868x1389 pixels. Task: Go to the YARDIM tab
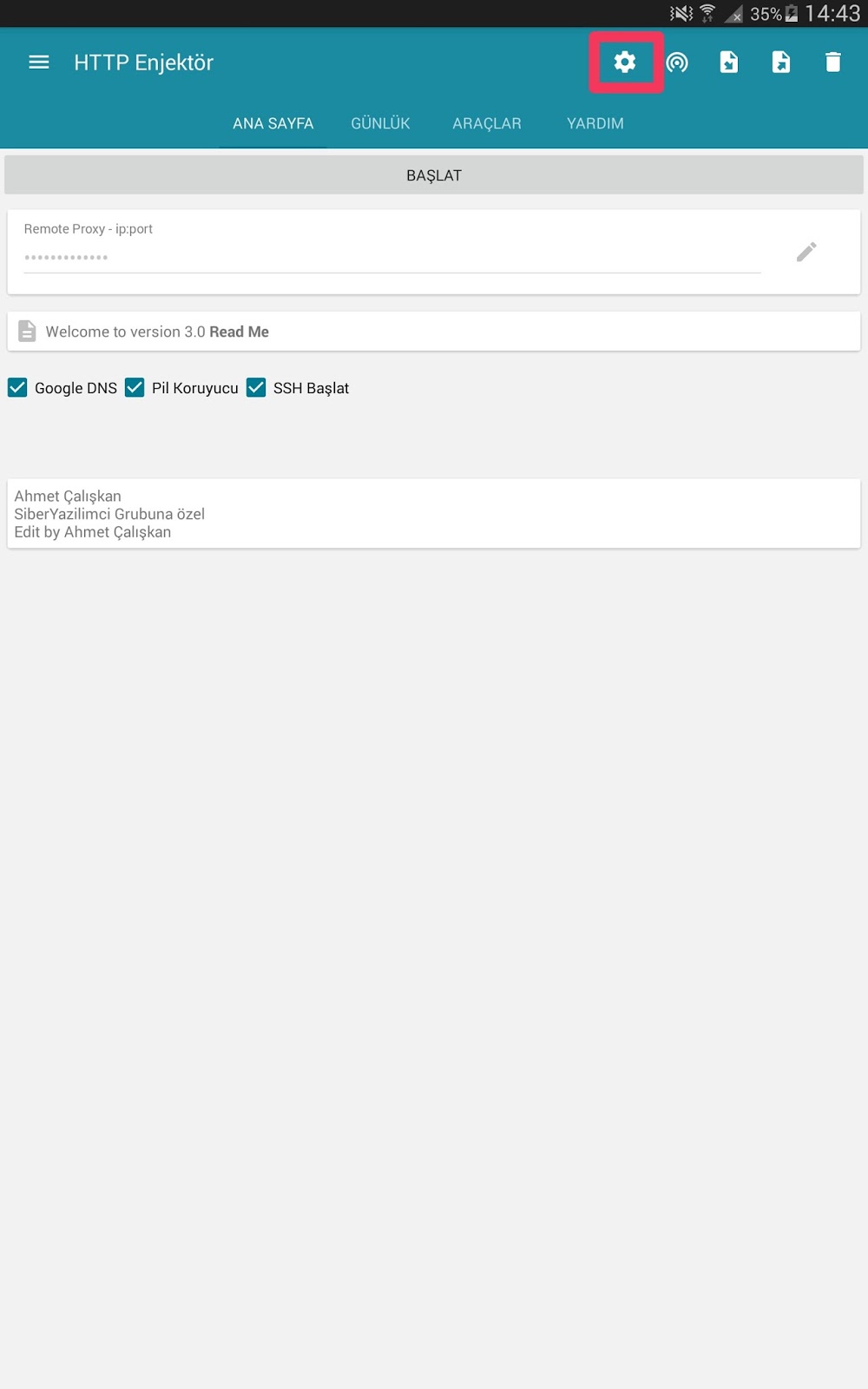point(595,123)
